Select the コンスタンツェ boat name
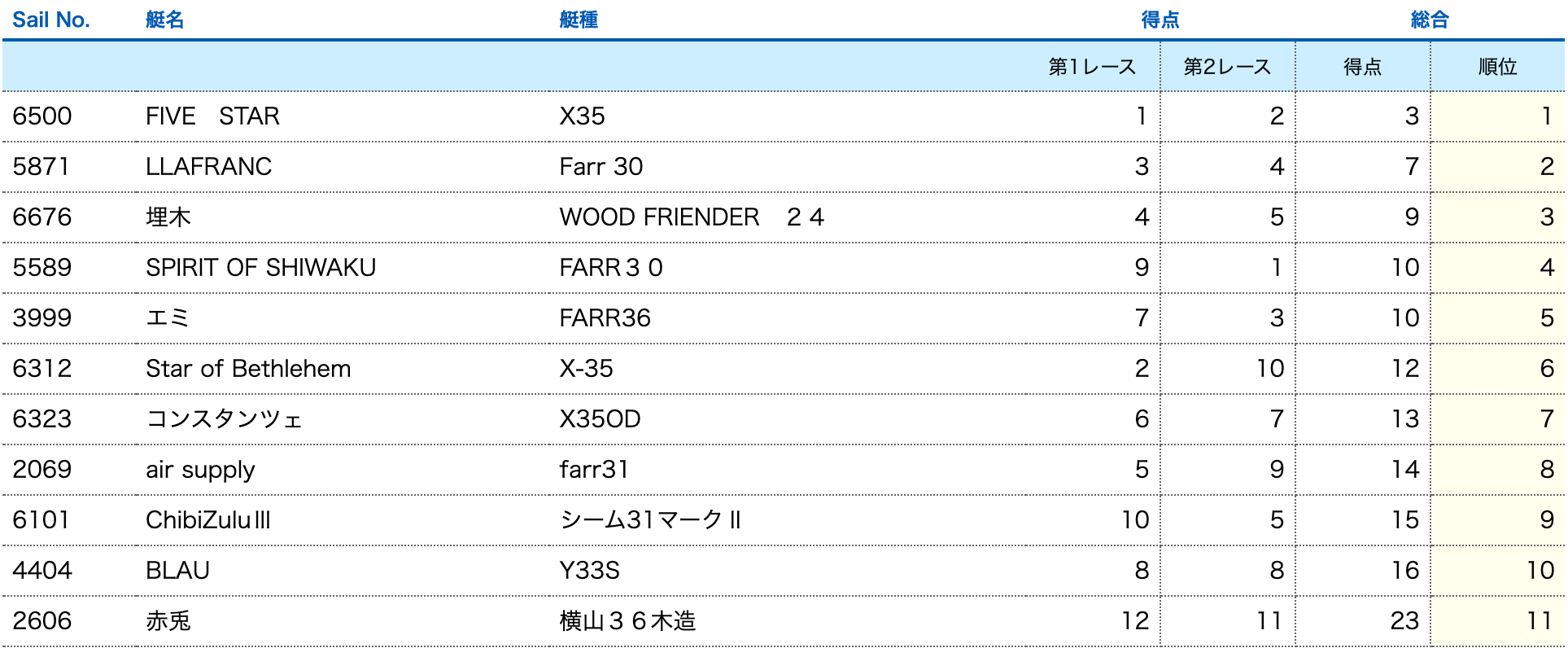Image resolution: width=1568 pixels, height=670 pixels. pos(224,419)
